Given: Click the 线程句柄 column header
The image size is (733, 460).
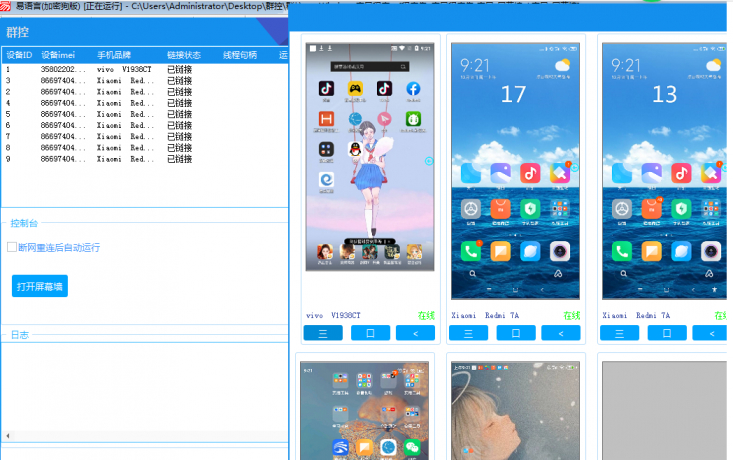Looking at the screenshot, I should pos(240,55).
